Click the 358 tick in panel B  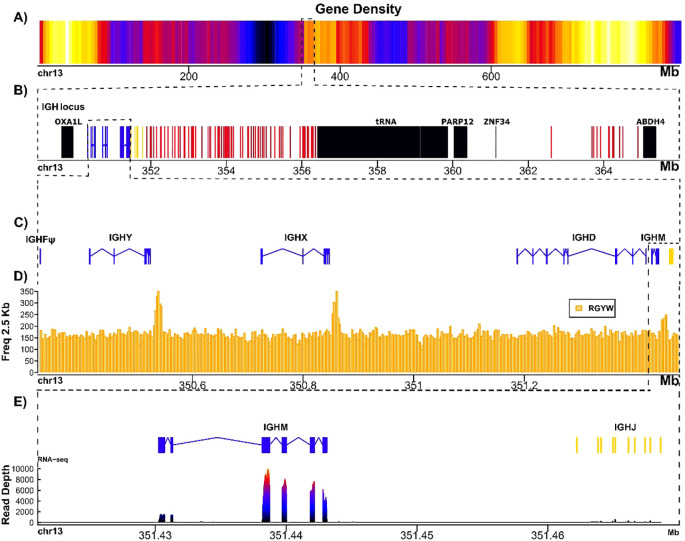pyautogui.click(x=377, y=171)
